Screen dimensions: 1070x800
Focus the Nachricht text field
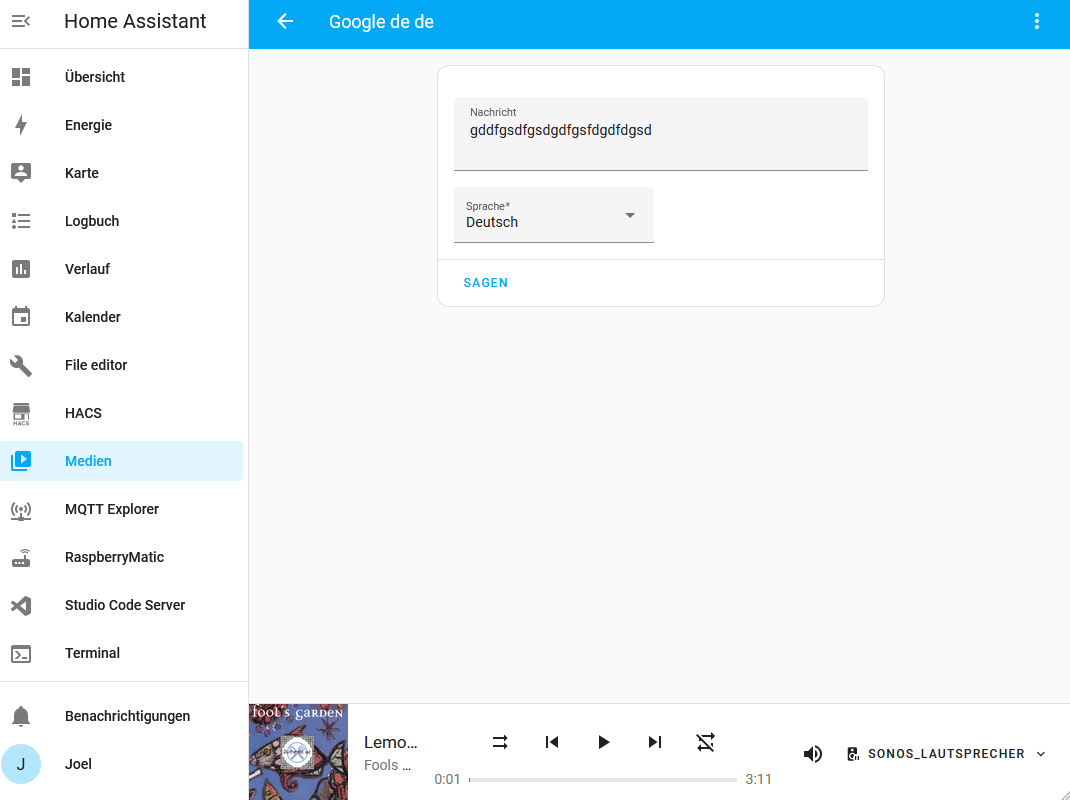tap(661, 134)
